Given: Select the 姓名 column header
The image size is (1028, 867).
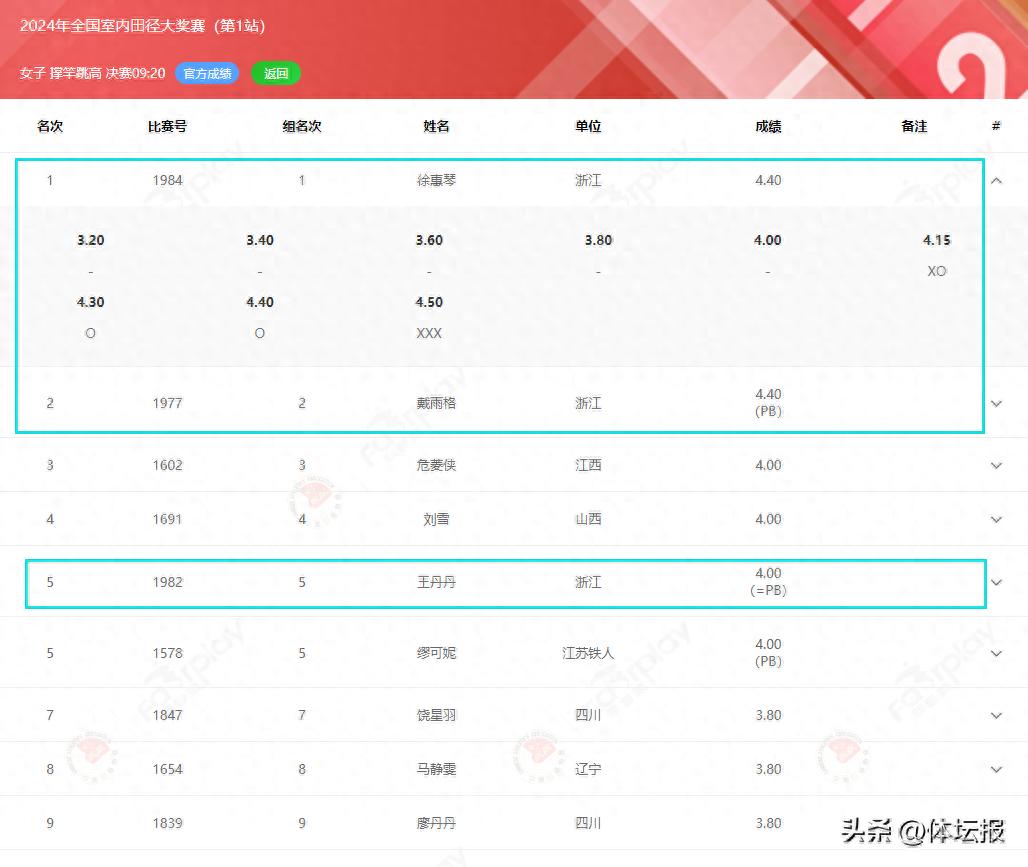Looking at the screenshot, I should pos(436,127).
